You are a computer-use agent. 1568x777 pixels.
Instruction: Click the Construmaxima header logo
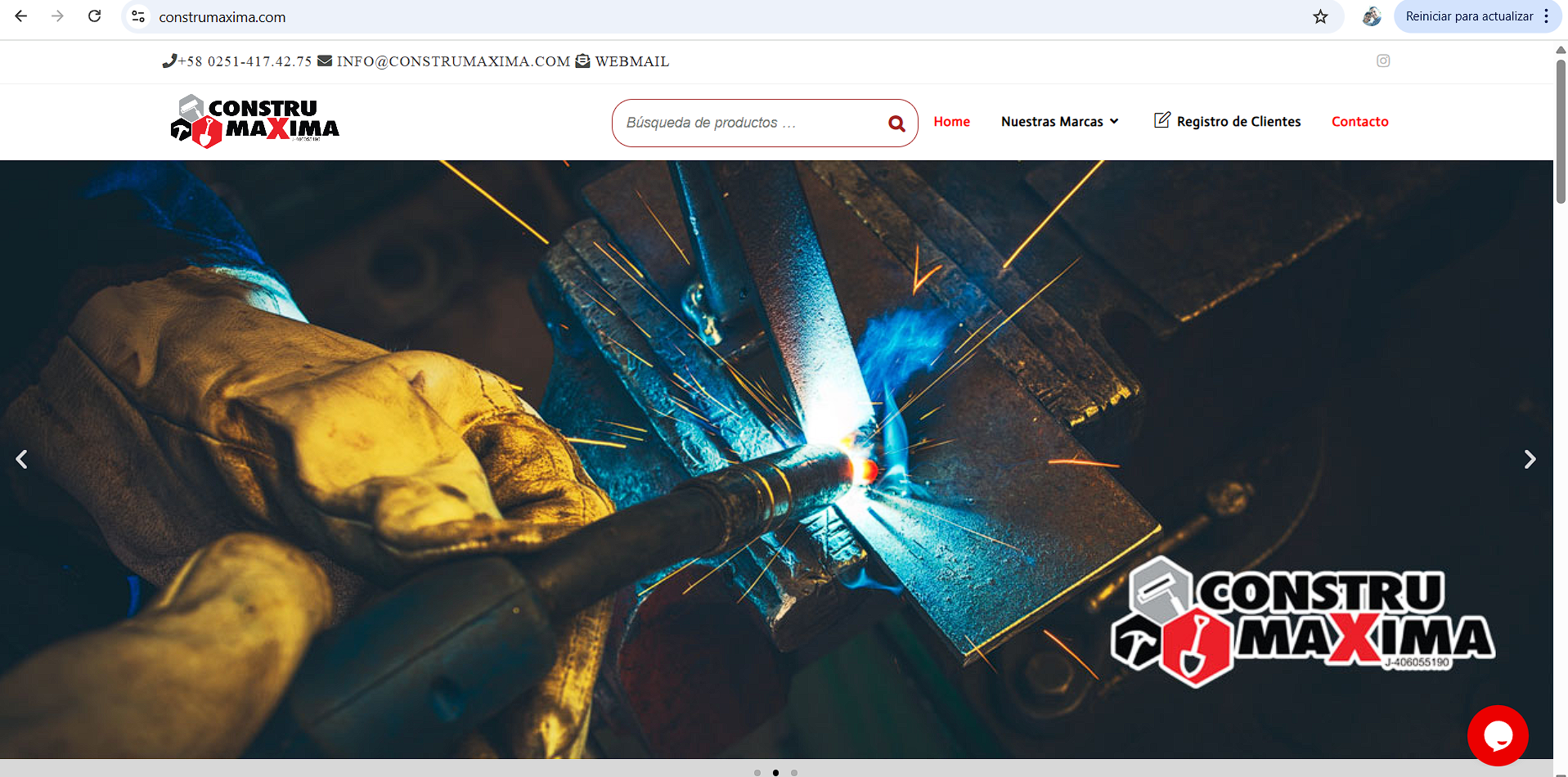[254, 121]
